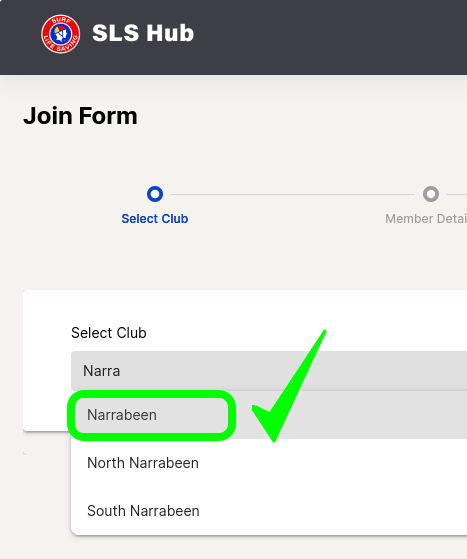Click the SLS Hub header title
The height and width of the screenshot is (559, 467).
pyautogui.click(x=143, y=33)
